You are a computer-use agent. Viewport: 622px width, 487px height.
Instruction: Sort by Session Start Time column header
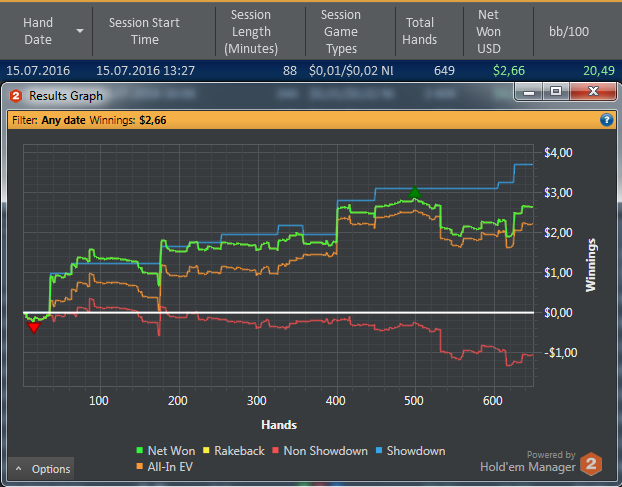pos(154,31)
